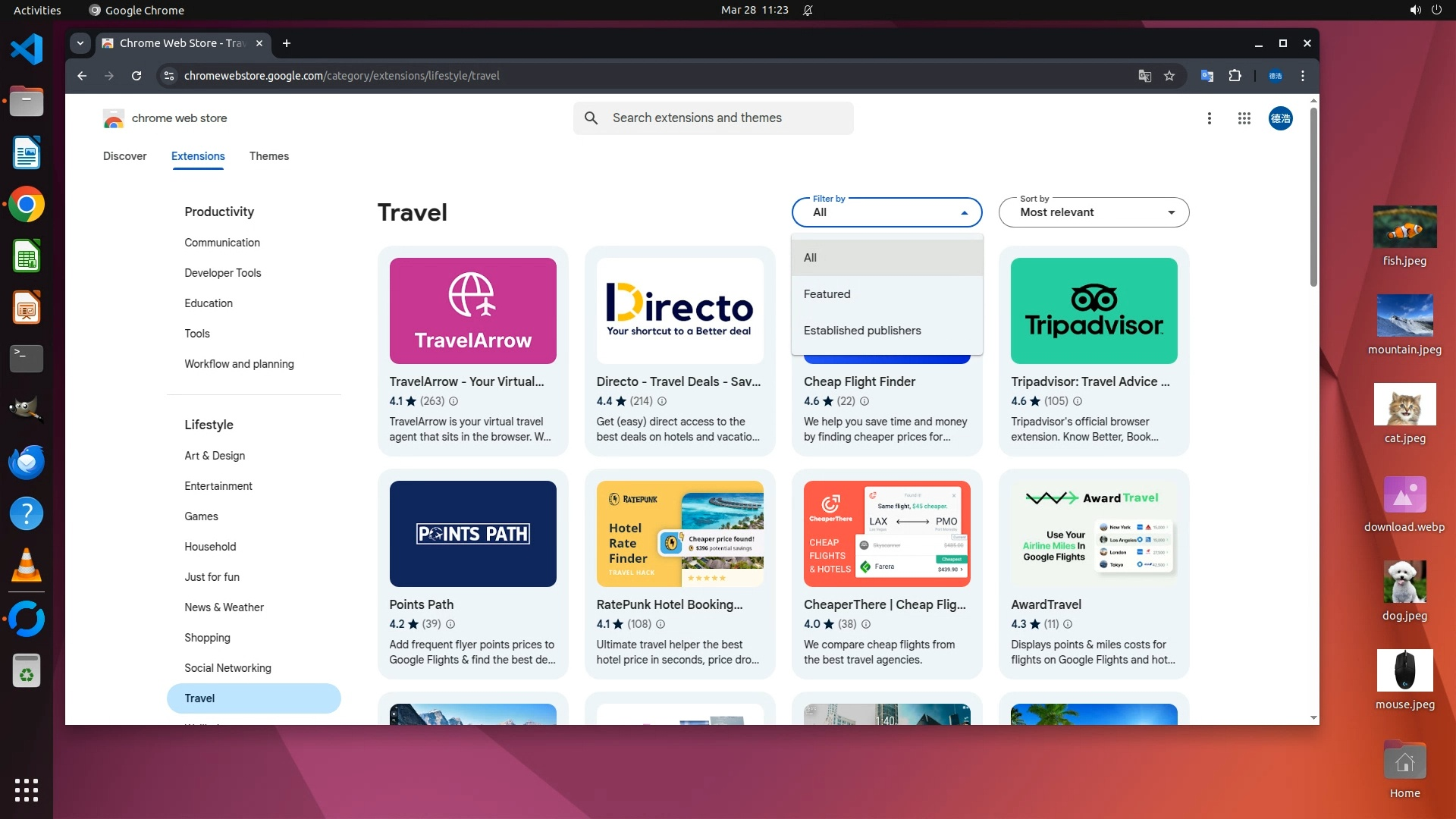Click rating info icon for TravelArrow

click(x=453, y=401)
